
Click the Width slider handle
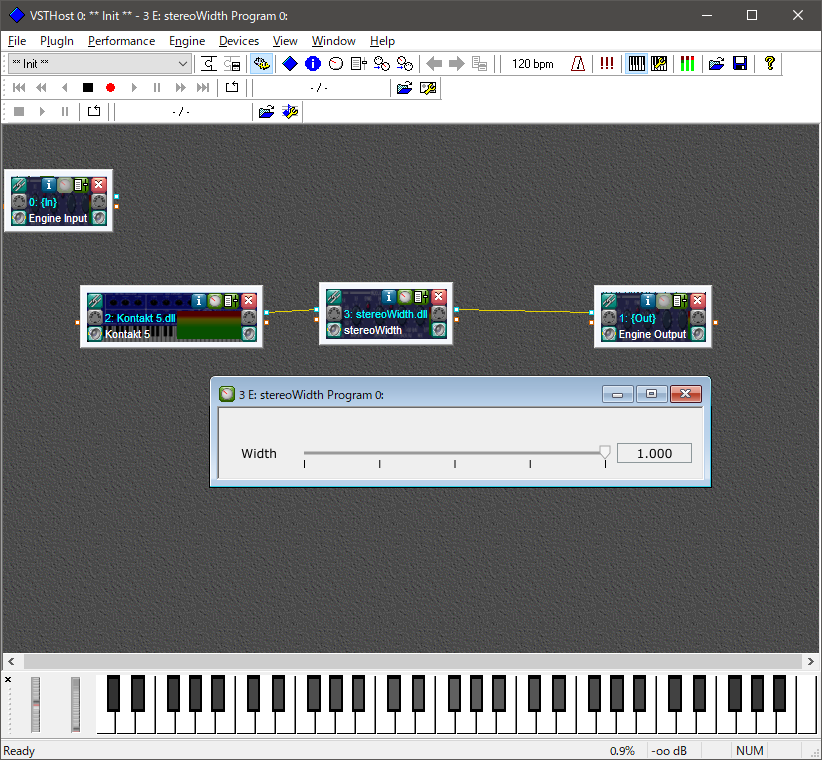[605, 452]
